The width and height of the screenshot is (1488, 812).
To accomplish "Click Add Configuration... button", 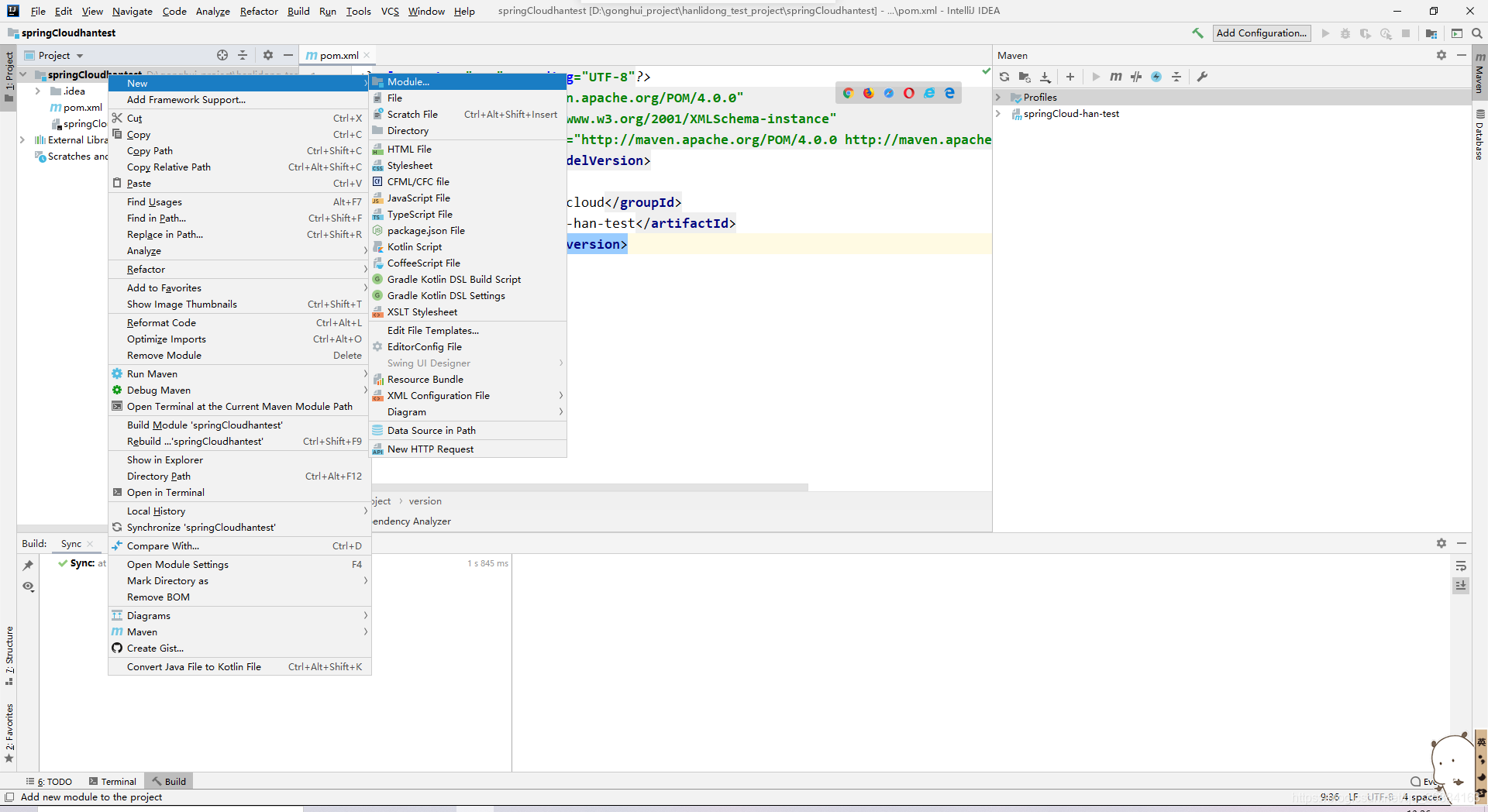I will 1261,33.
